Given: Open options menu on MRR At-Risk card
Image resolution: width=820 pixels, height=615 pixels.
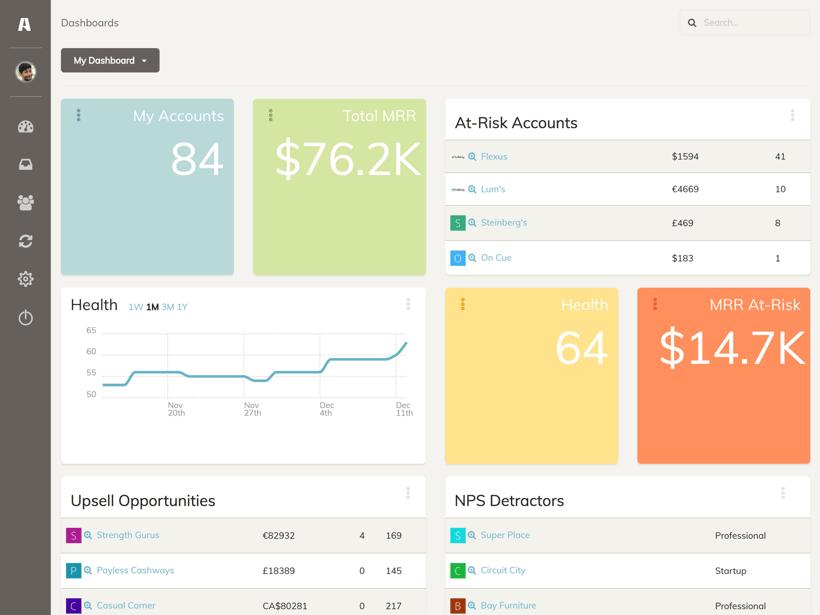Looking at the screenshot, I should pos(655,305).
